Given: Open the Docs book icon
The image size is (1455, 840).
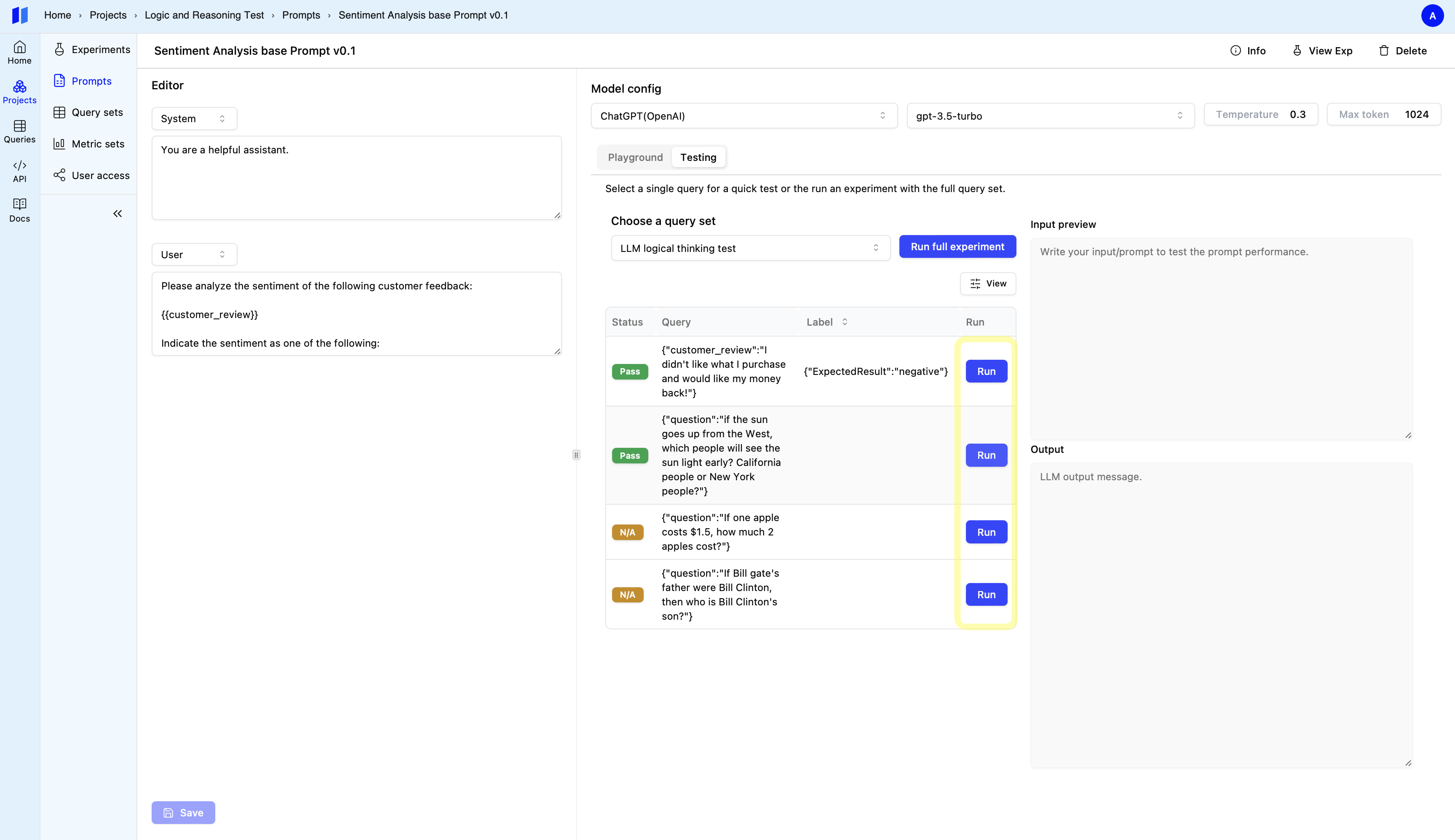Looking at the screenshot, I should pyautogui.click(x=20, y=210).
